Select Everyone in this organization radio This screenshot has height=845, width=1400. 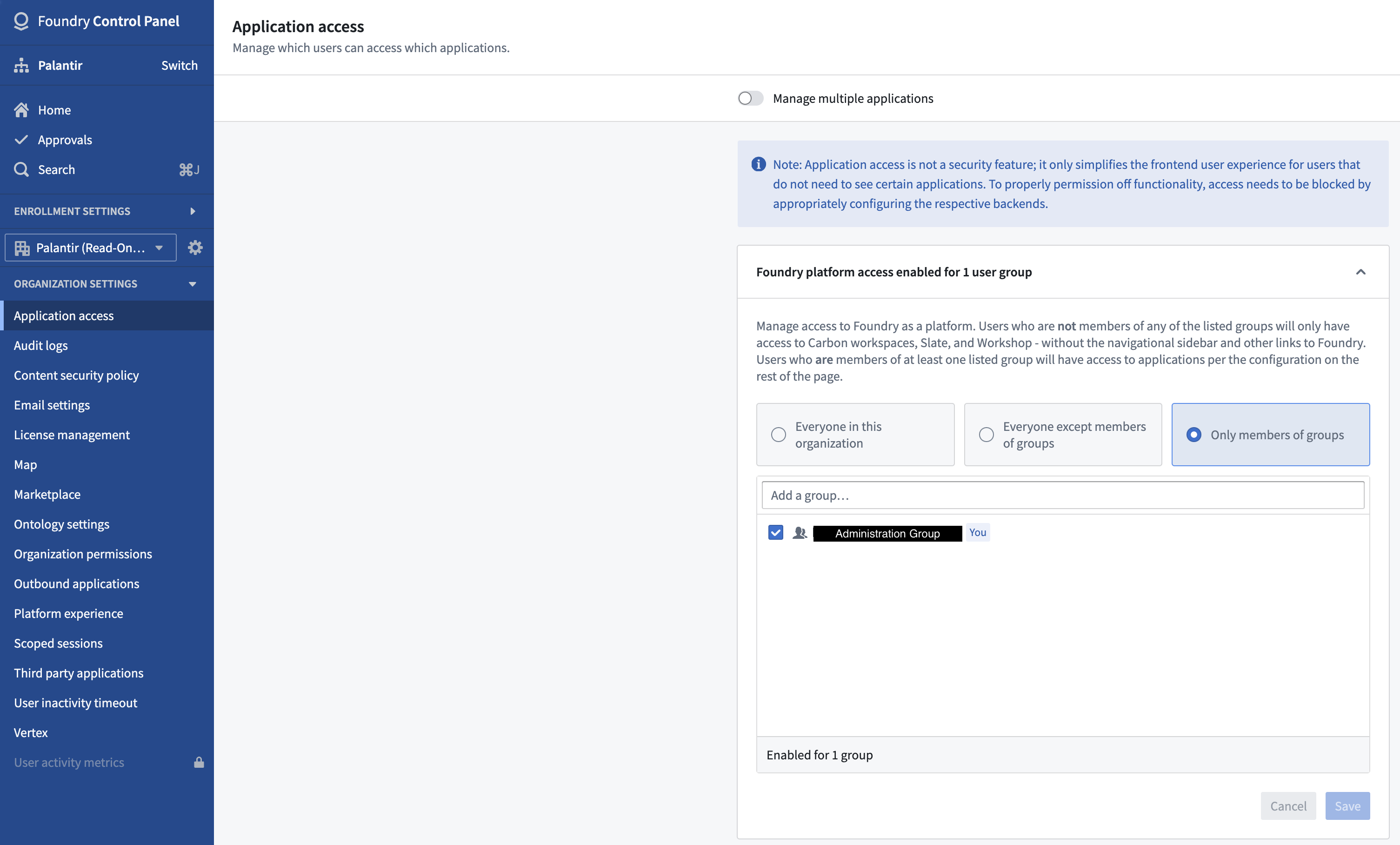pos(778,435)
